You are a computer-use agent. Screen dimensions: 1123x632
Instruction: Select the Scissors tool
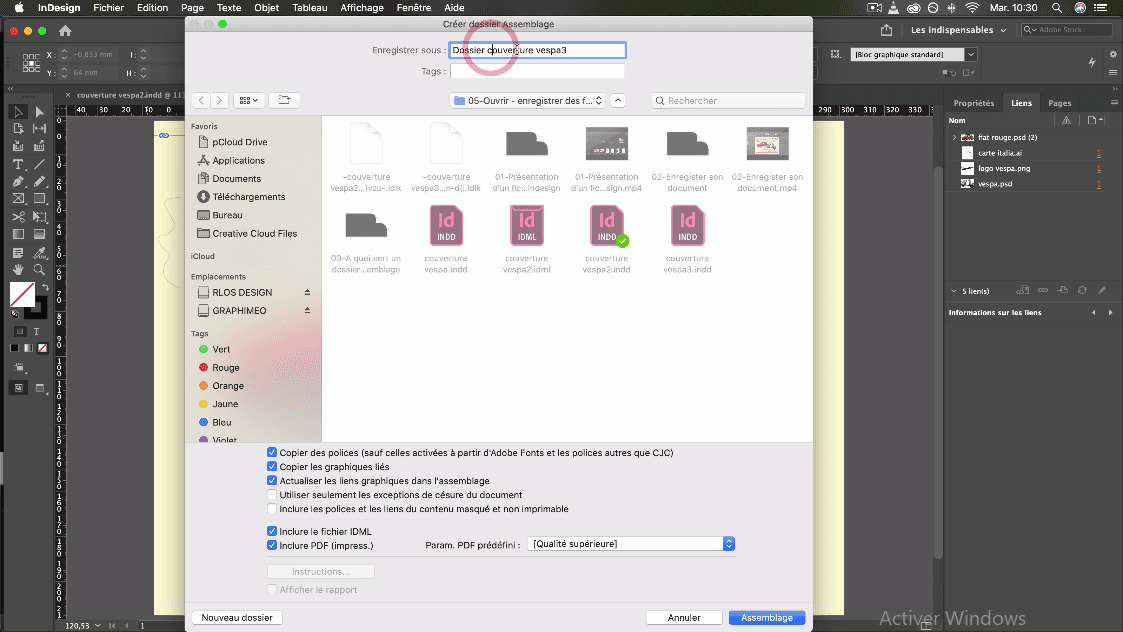[x=18, y=217]
